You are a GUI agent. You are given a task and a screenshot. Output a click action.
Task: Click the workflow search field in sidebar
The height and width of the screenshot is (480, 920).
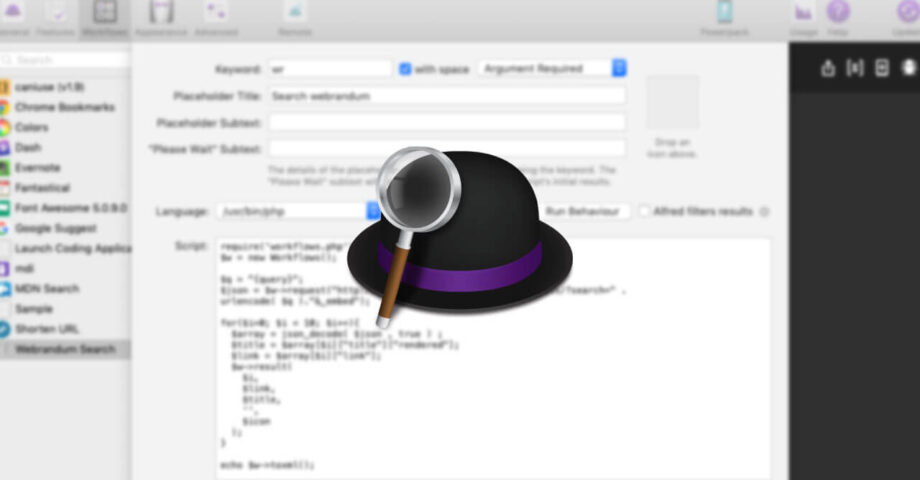pos(65,60)
